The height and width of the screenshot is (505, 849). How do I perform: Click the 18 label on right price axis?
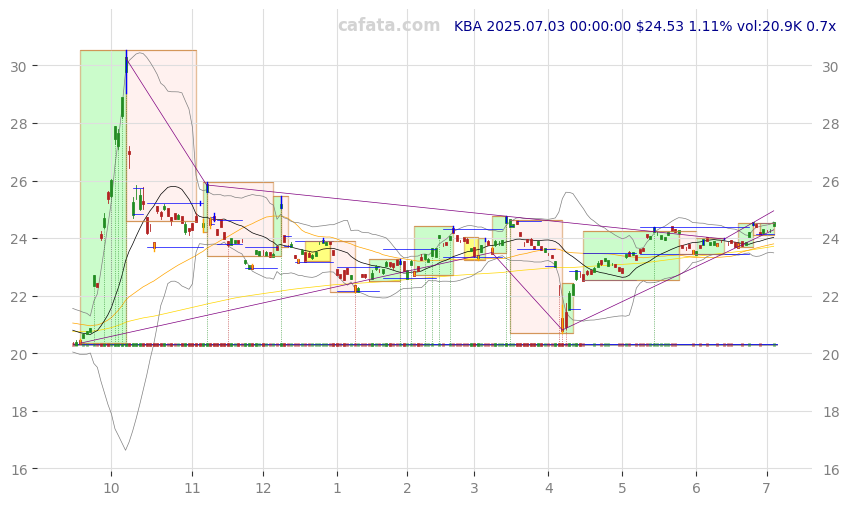point(831,412)
